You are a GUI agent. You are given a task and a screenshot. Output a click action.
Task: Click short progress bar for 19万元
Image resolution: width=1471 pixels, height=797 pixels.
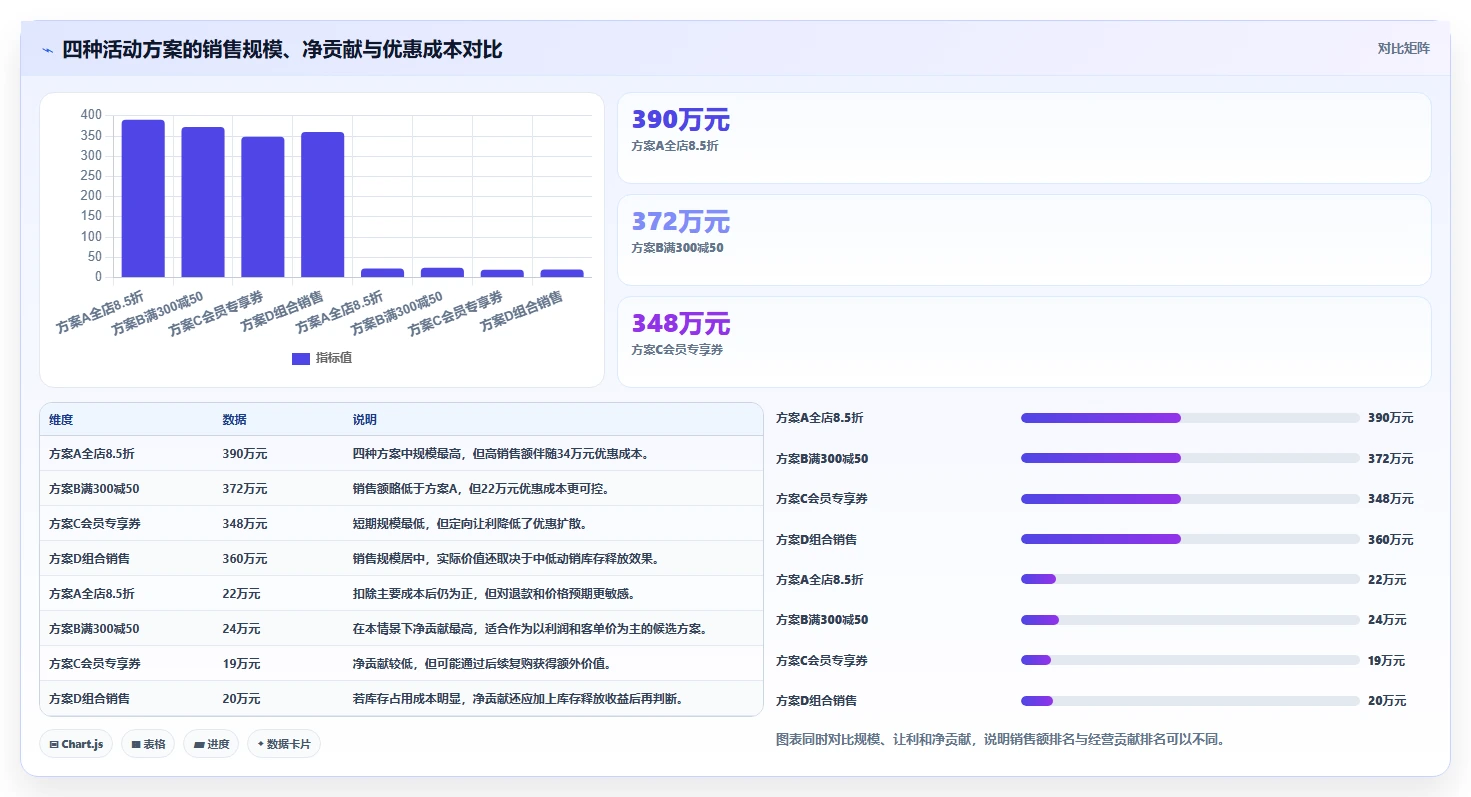tap(1190, 660)
